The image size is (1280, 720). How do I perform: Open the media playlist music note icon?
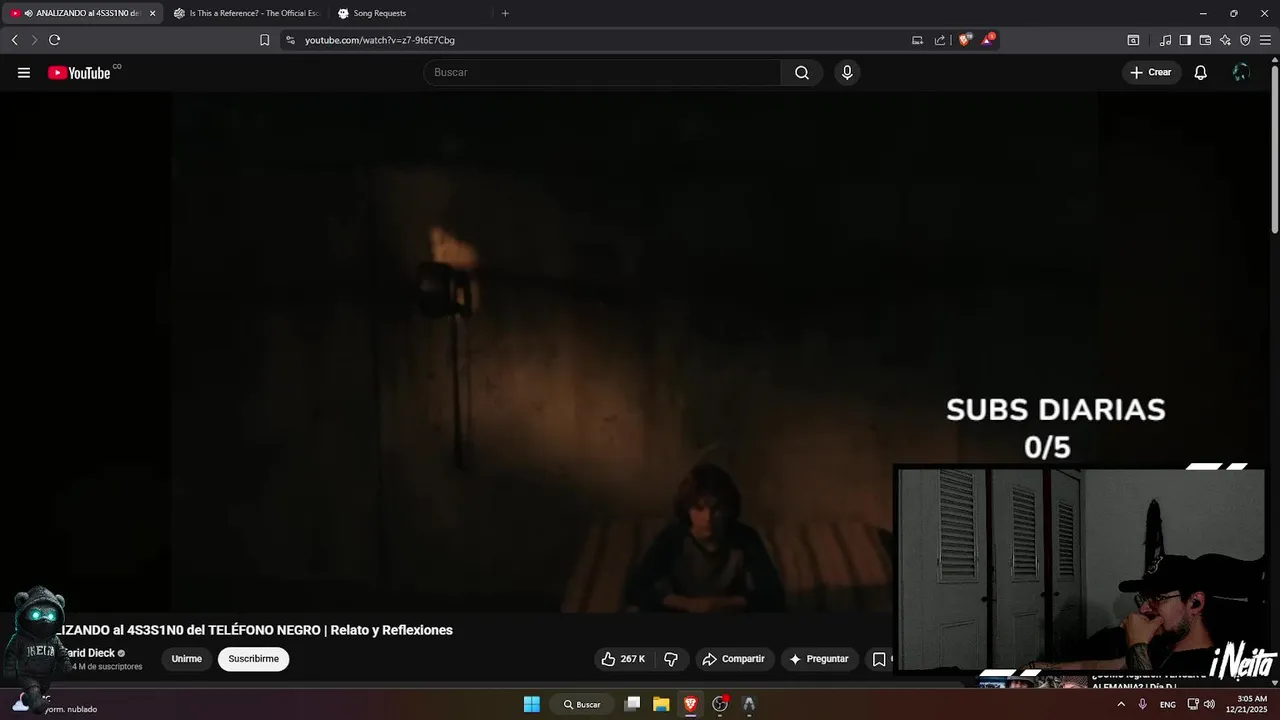1165,40
